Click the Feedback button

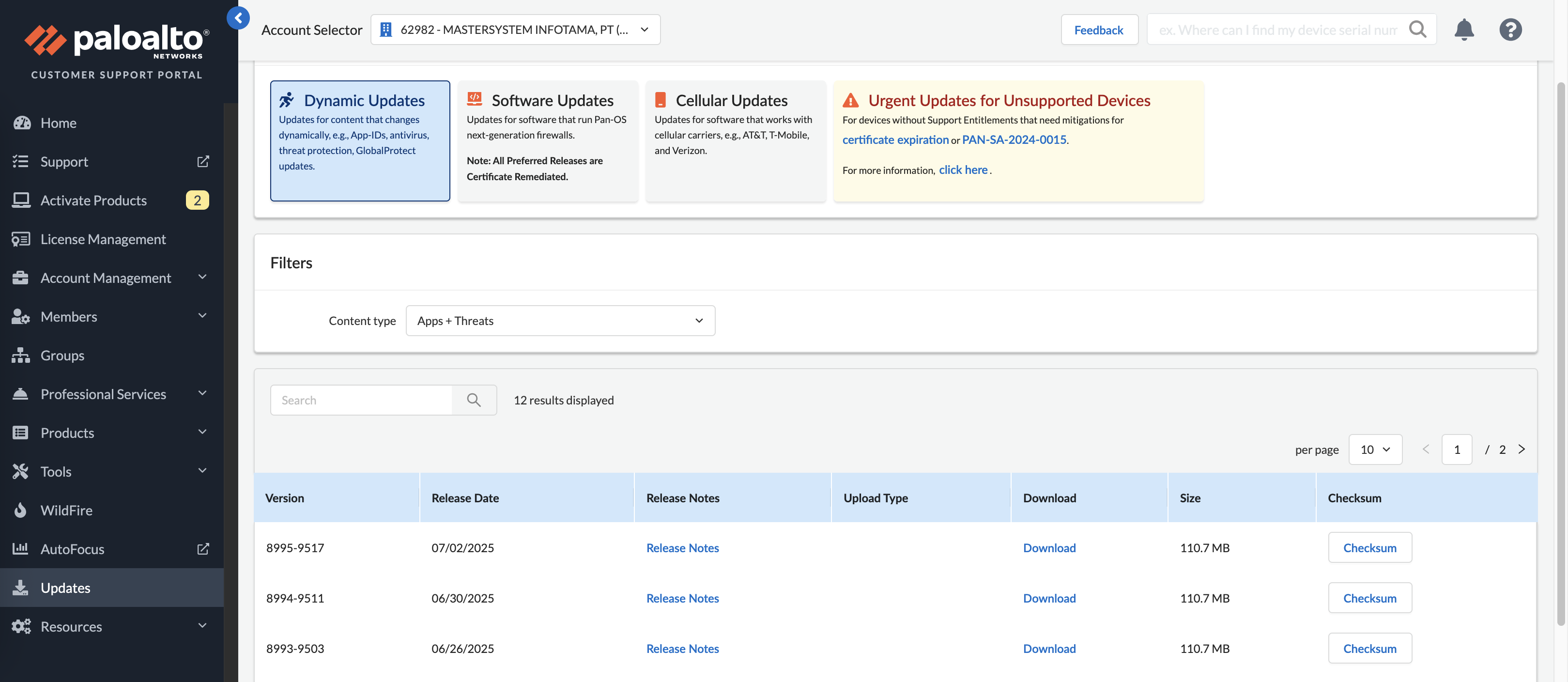coord(1099,30)
